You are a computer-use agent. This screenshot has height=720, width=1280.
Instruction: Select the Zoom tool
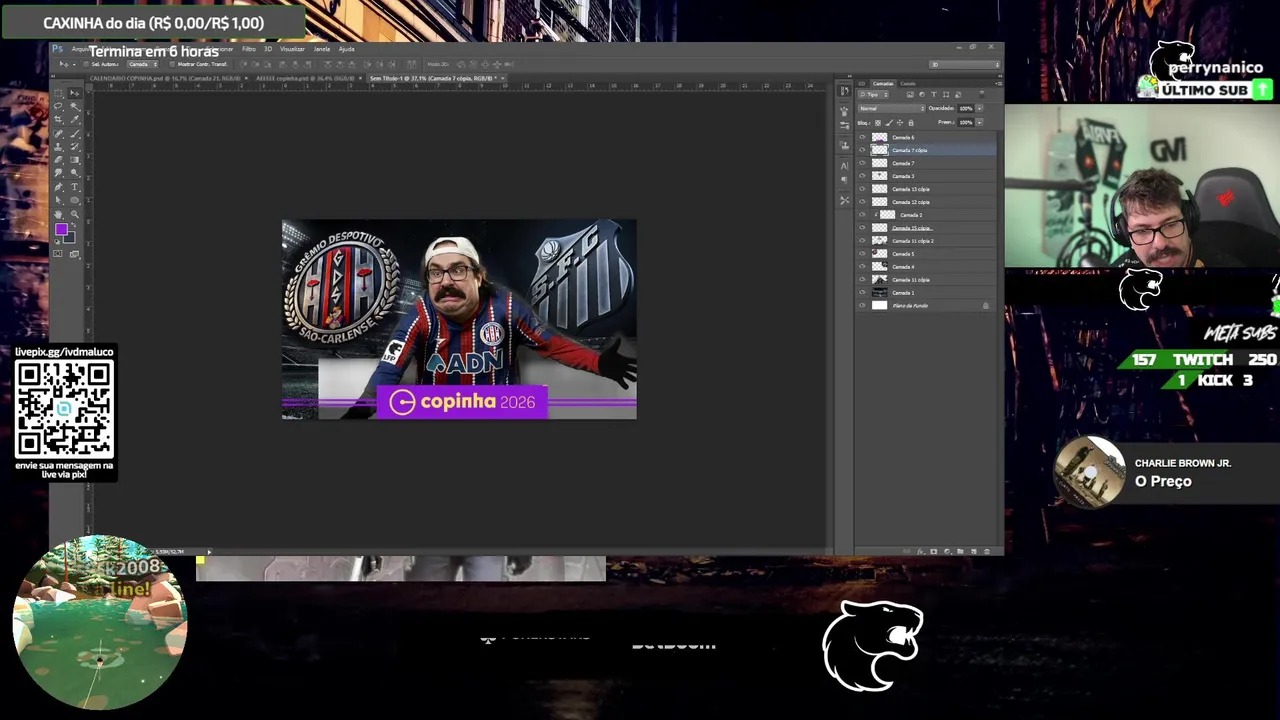pos(74,214)
